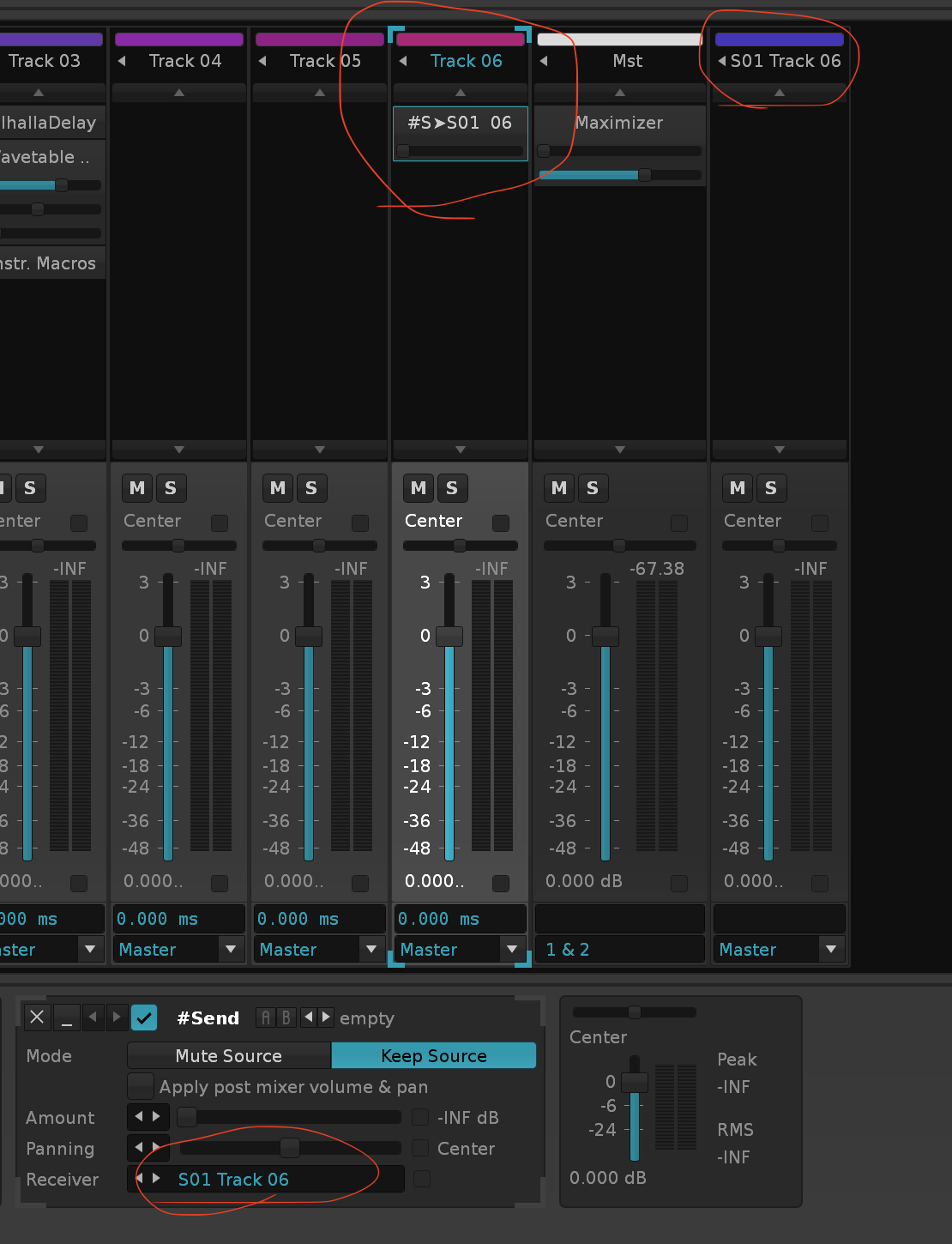Viewport: 952px width, 1244px height.
Task: Click the Send Amount slider handle
Action: click(x=186, y=1117)
